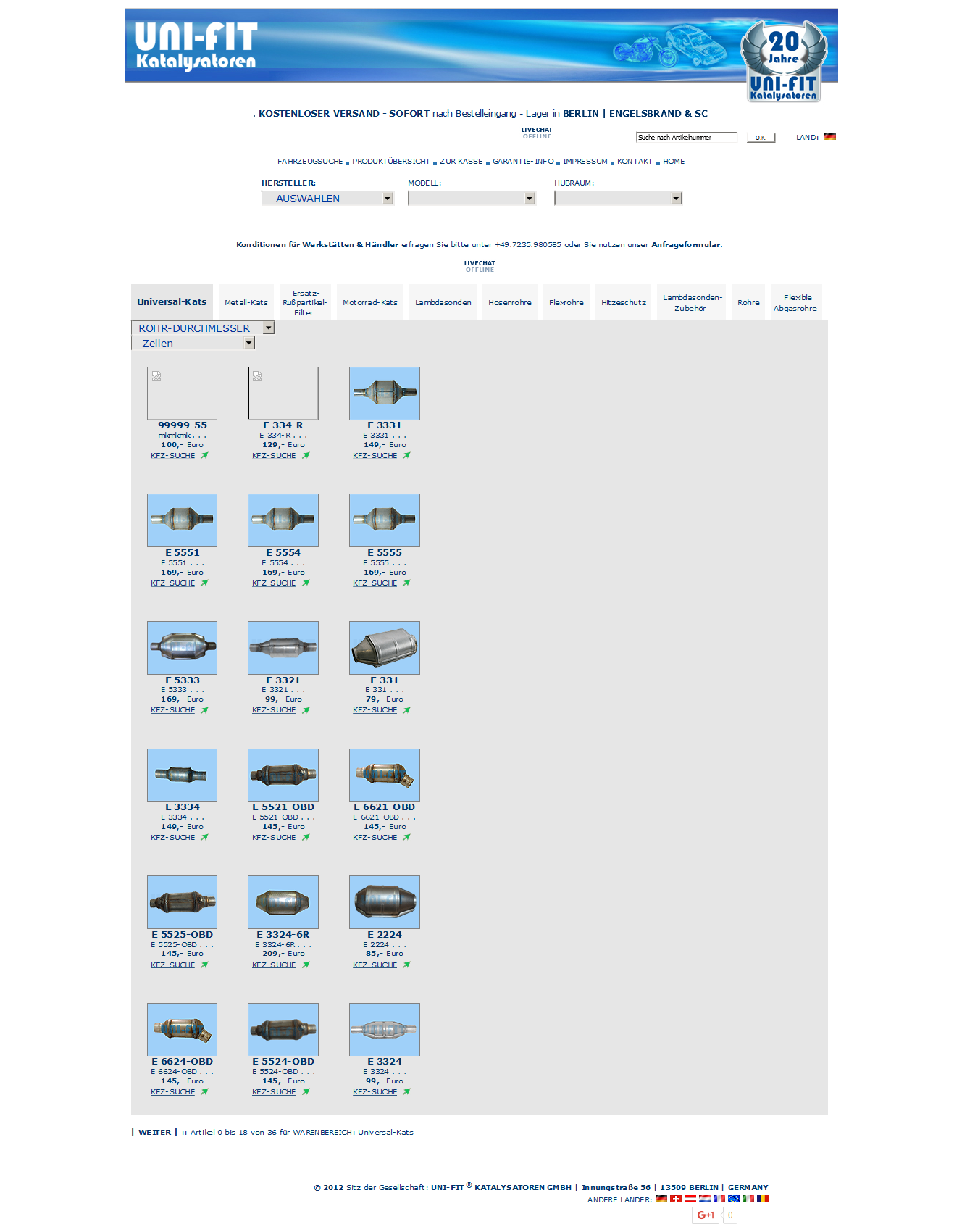This screenshot has width=962, height=1232.
Task: Click the green arrow beside KFZ-SUCHE for E 2224
Action: [x=406, y=965]
